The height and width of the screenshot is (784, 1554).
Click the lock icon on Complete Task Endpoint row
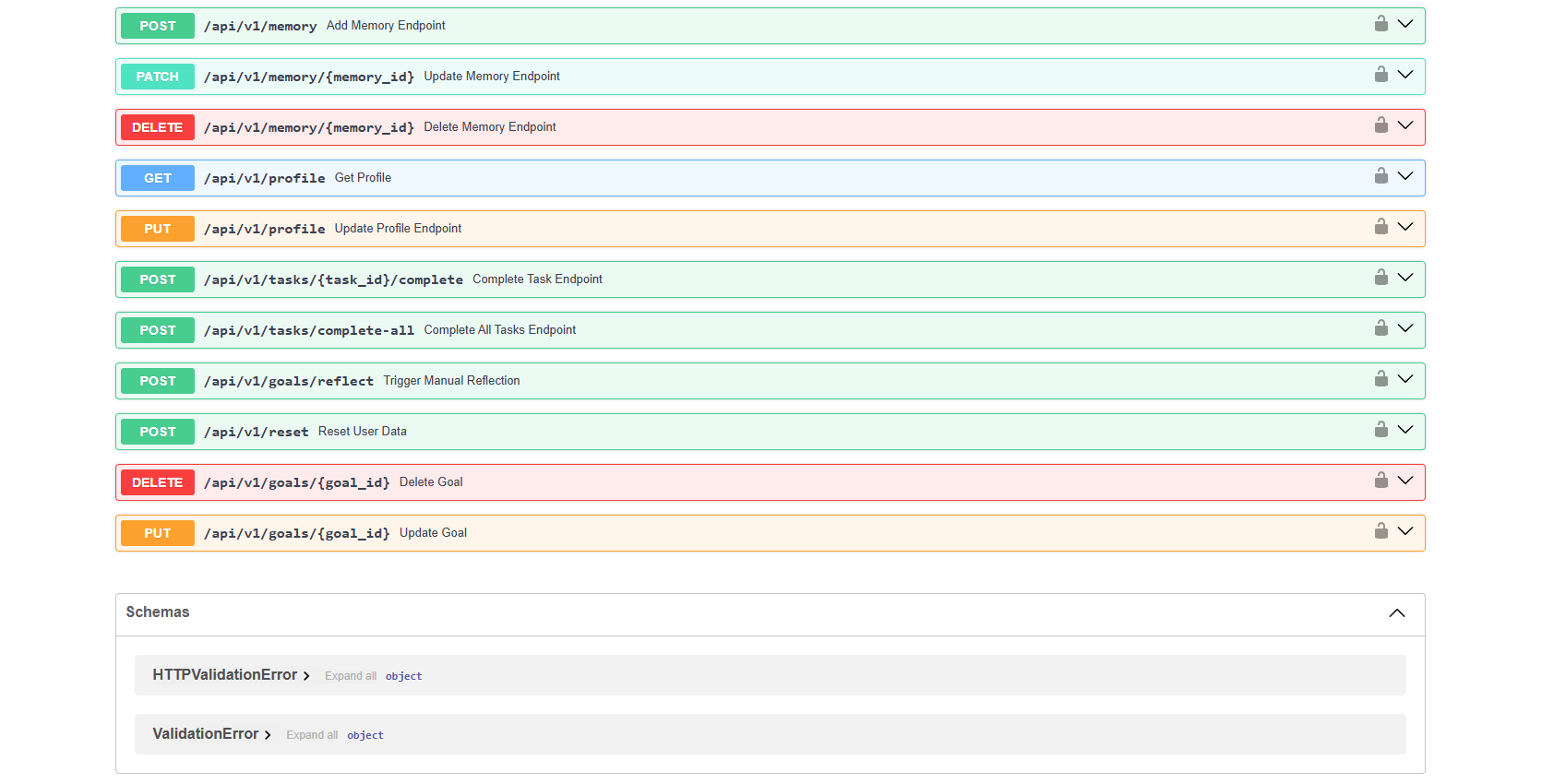point(1381,277)
